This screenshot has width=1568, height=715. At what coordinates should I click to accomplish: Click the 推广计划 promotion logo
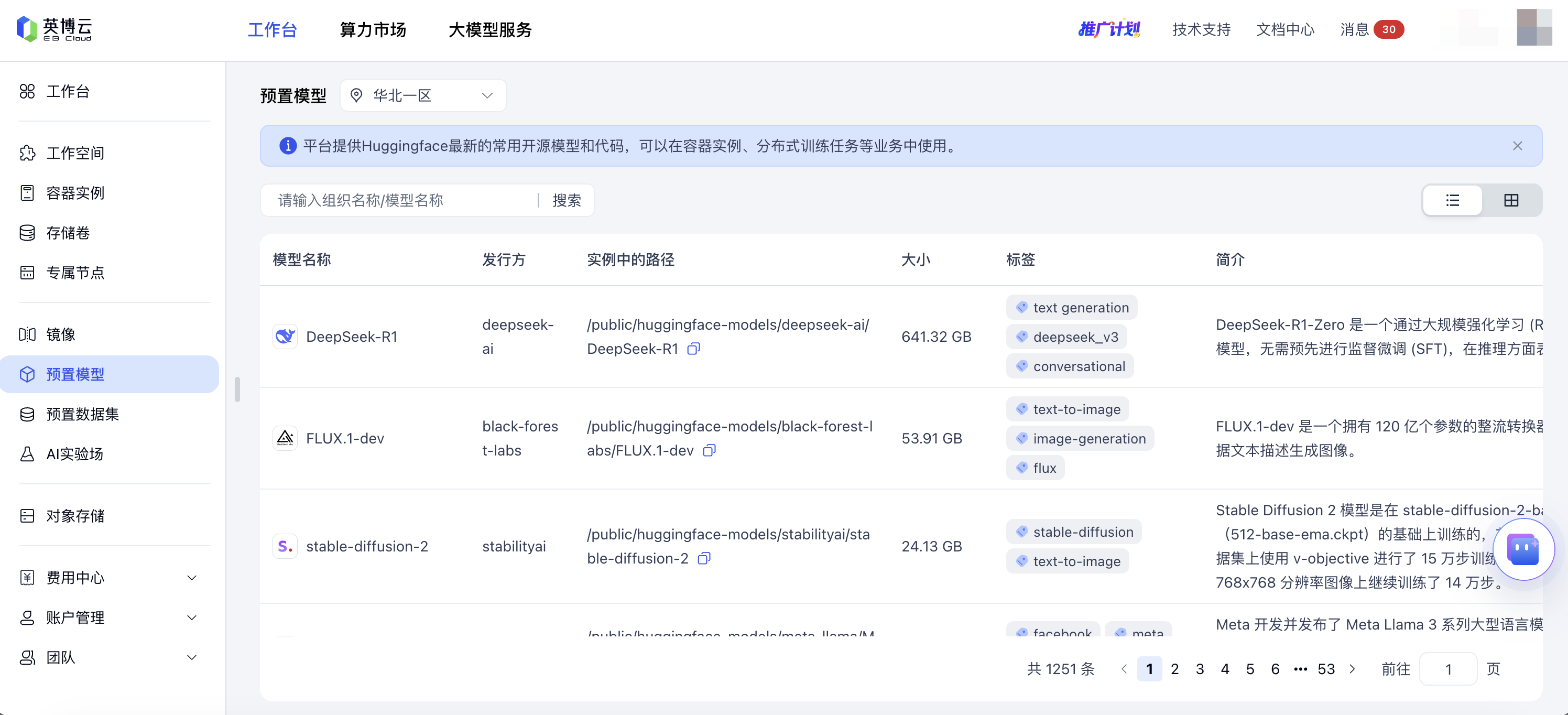pyautogui.click(x=1109, y=29)
